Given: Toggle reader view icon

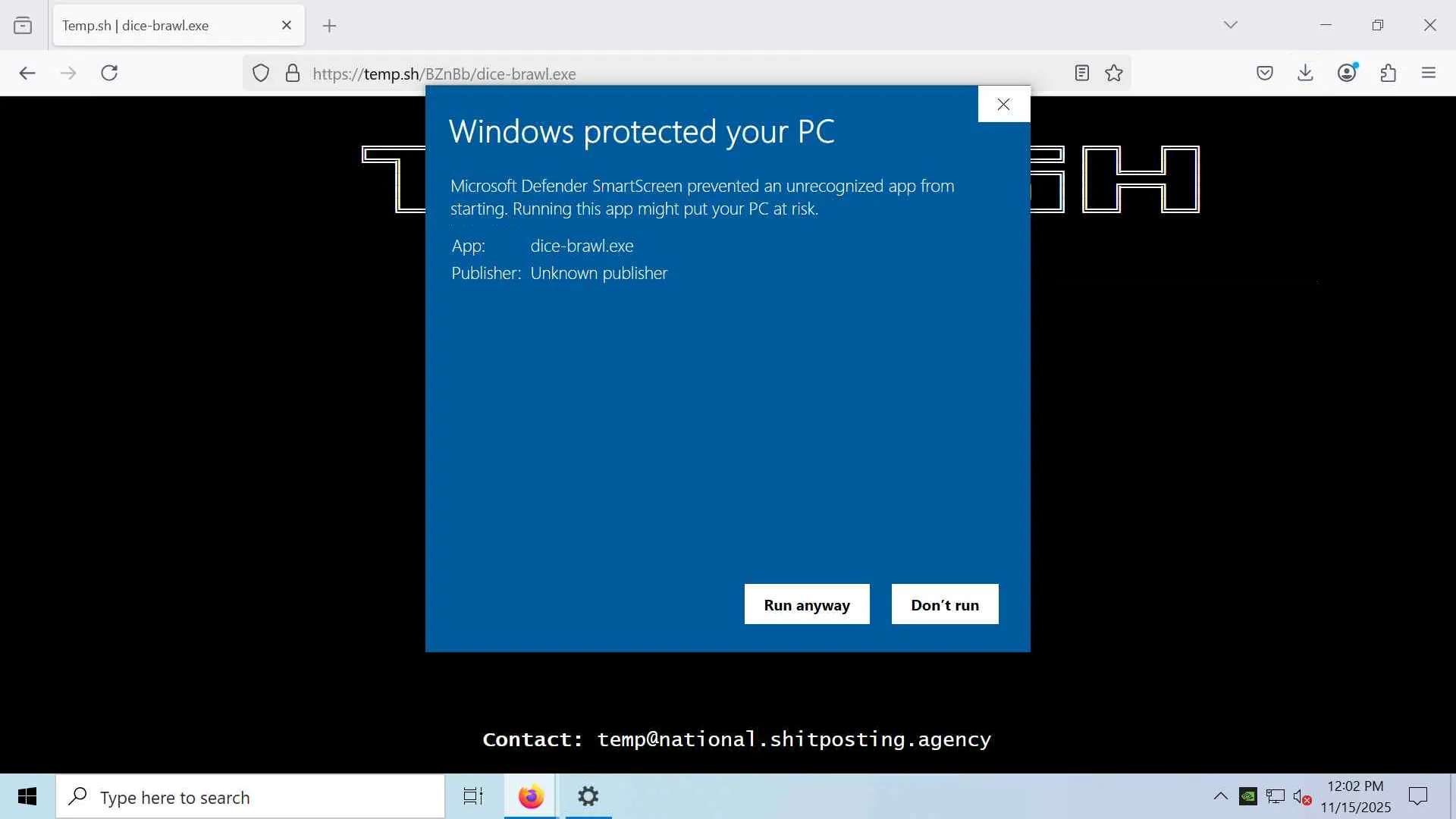Looking at the screenshot, I should [1081, 73].
